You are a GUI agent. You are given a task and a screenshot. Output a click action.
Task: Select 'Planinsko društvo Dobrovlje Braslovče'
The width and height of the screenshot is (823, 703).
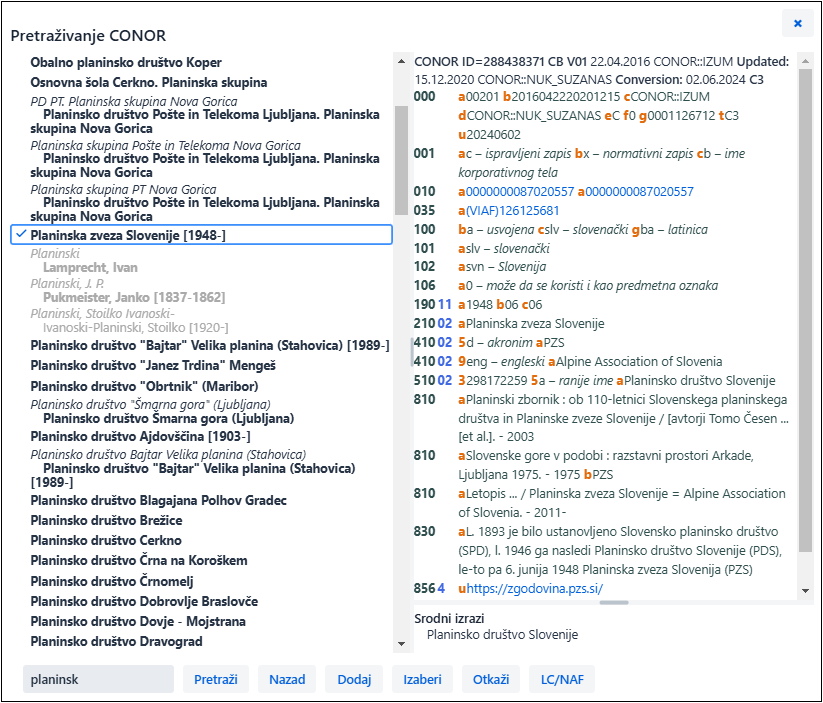pyautogui.click(x=144, y=601)
